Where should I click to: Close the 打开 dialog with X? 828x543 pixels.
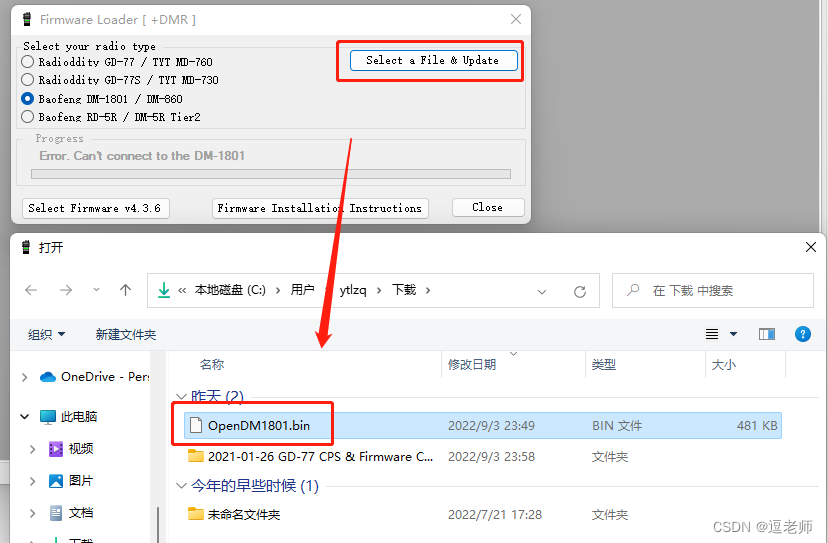click(811, 247)
